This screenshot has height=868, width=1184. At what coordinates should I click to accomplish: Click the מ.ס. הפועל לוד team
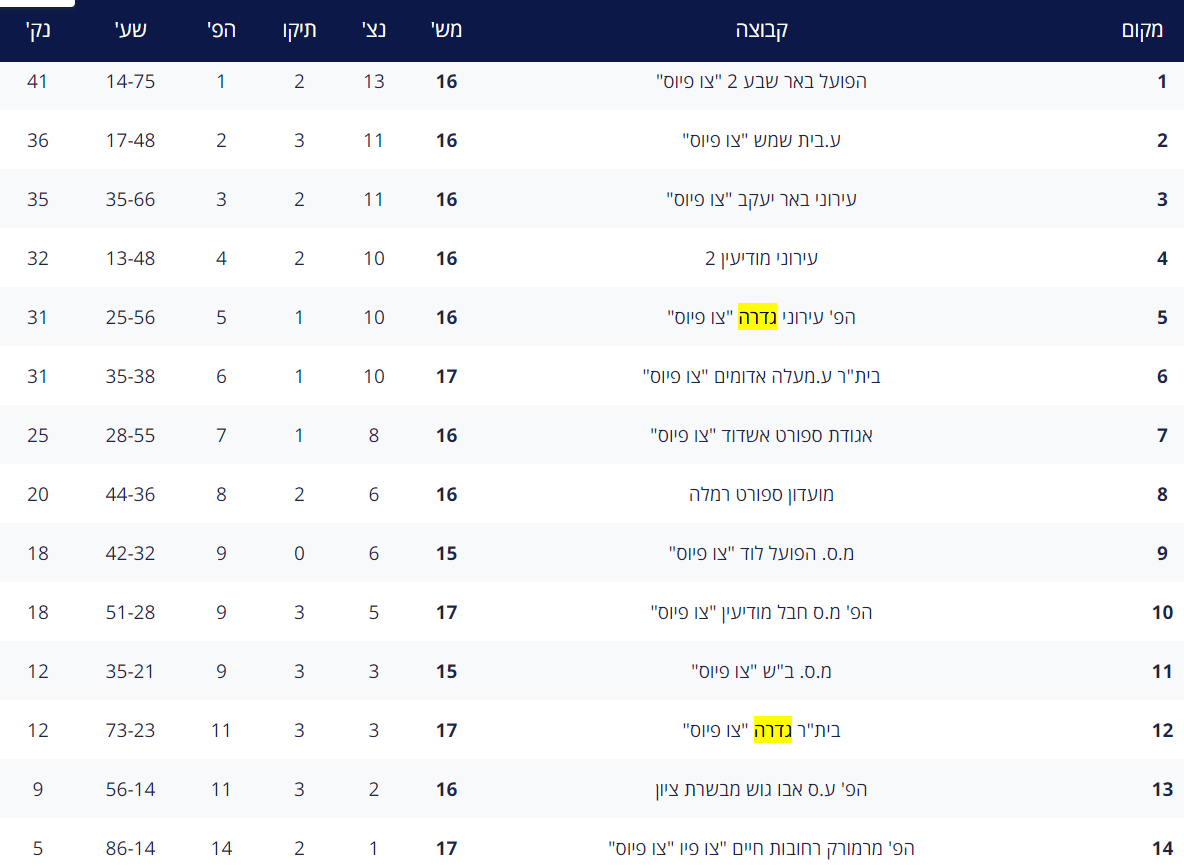pos(761,553)
